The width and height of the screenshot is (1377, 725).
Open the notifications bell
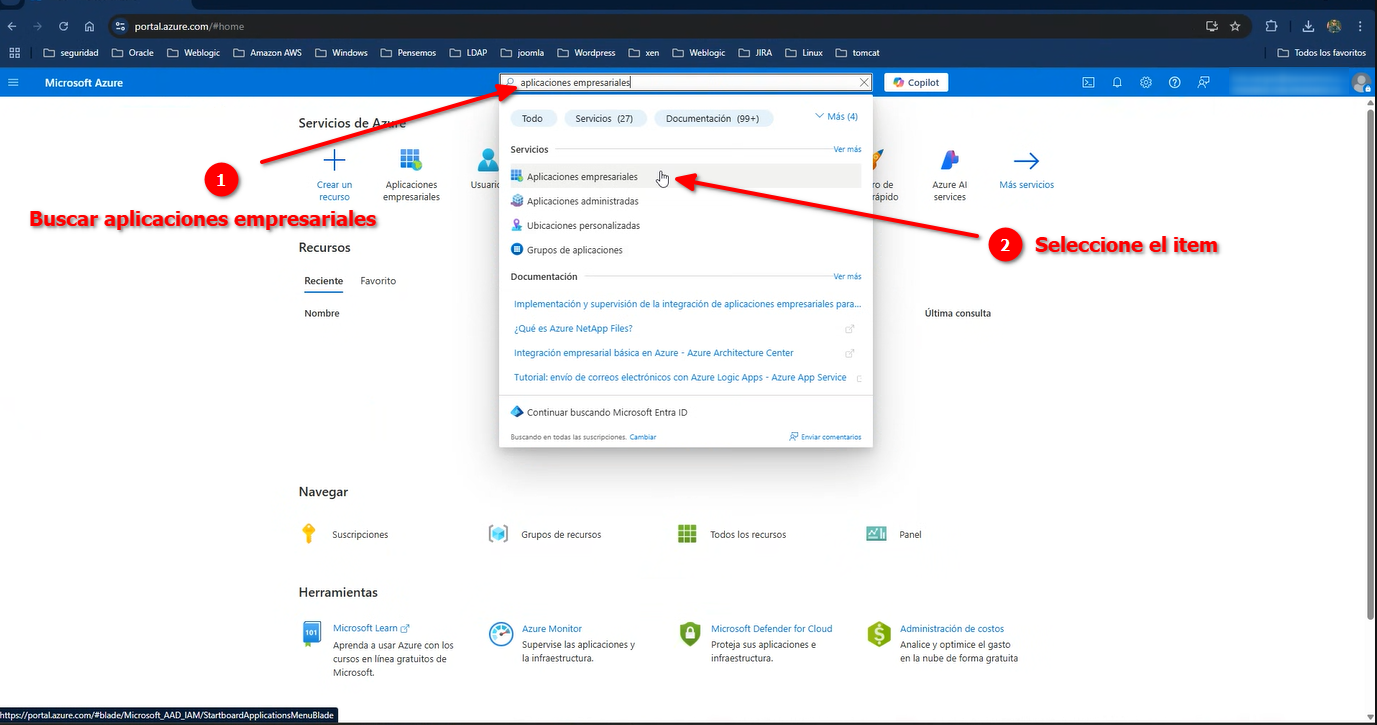(x=1117, y=83)
